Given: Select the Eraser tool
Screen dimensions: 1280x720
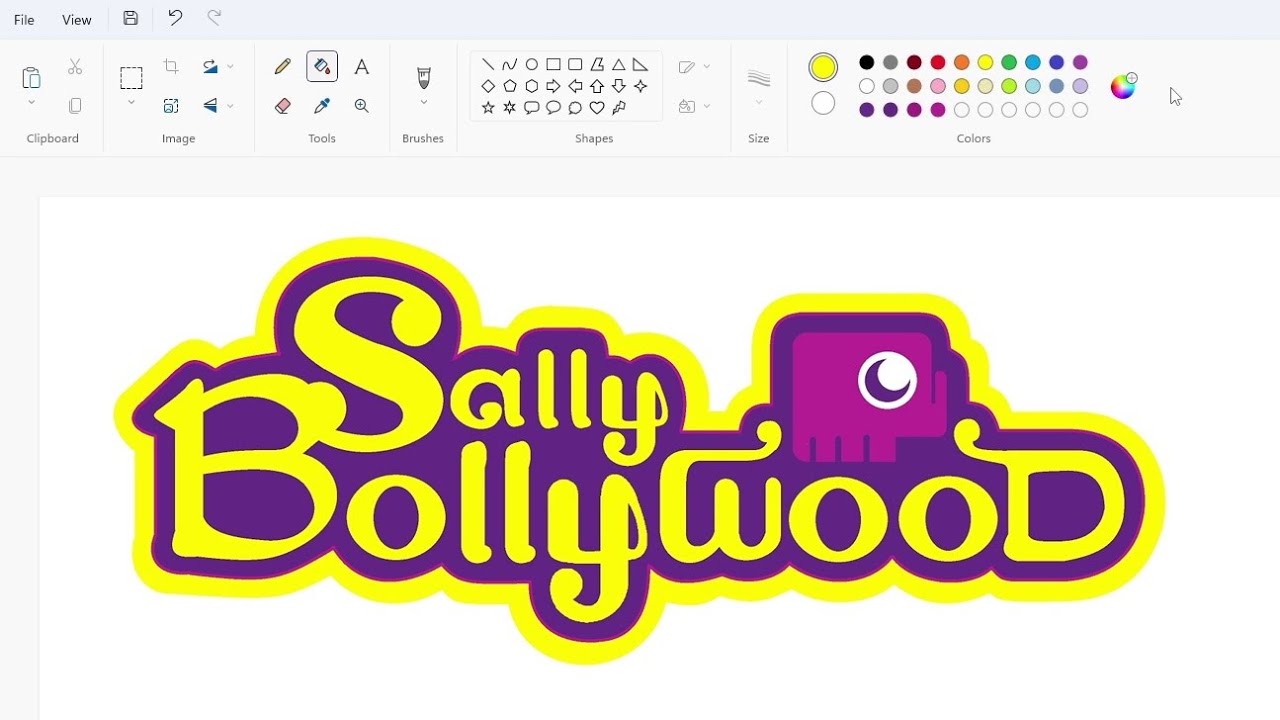Looking at the screenshot, I should 283,106.
